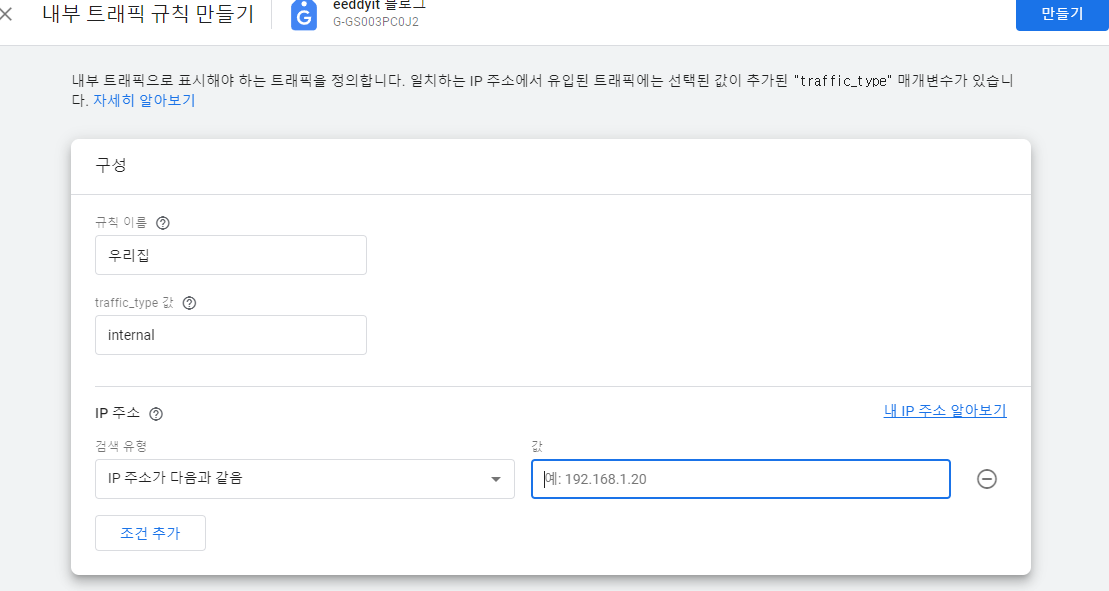Viewport: 1109px width, 591px height.
Task: Remove the IP condition with minus icon
Action: pos(987,479)
